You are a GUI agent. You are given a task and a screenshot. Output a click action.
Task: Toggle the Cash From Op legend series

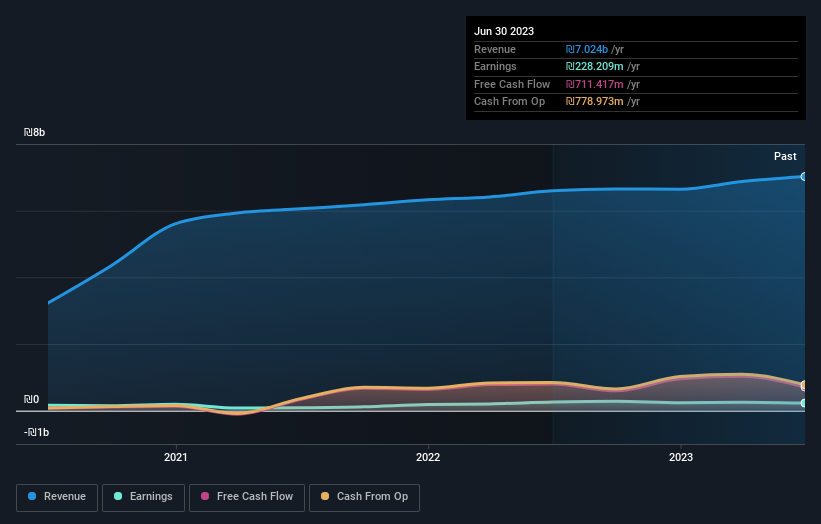[x=364, y=497]
